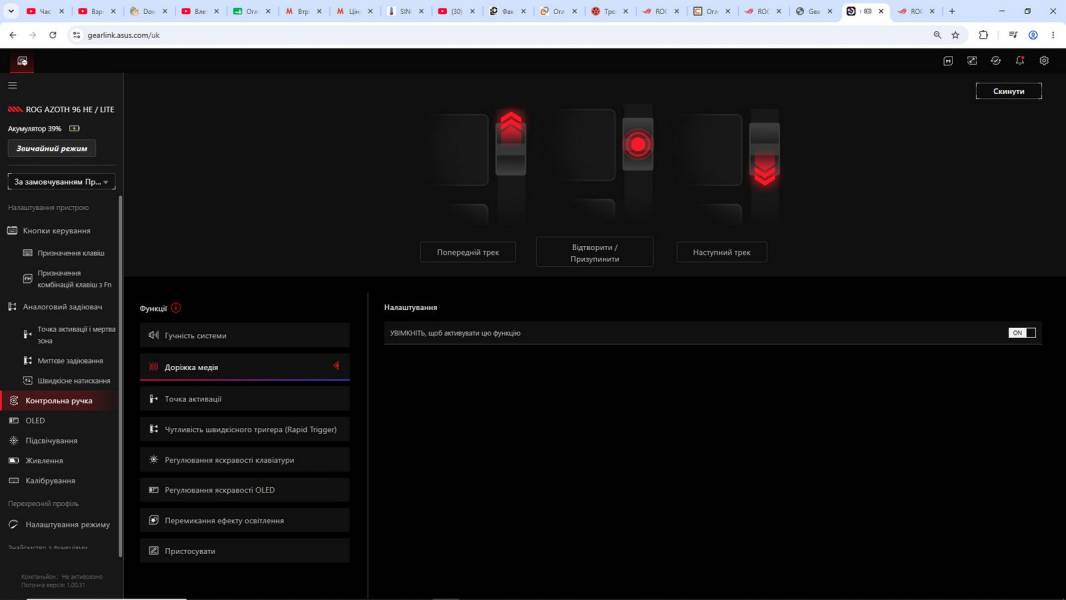Select Перемикання ефекту освітлення function
1066x600 pixels.
coord(245,520)
